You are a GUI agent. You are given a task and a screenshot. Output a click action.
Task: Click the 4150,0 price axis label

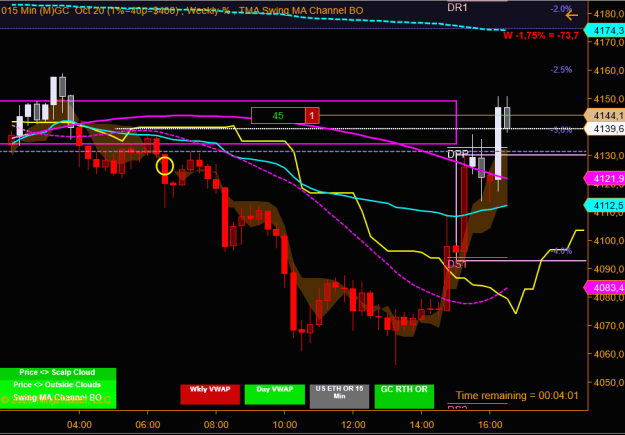609,99
